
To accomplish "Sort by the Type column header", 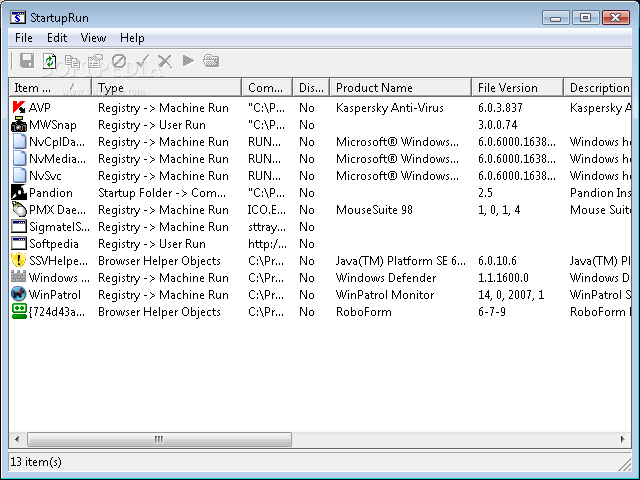I will tap(167, 87).
